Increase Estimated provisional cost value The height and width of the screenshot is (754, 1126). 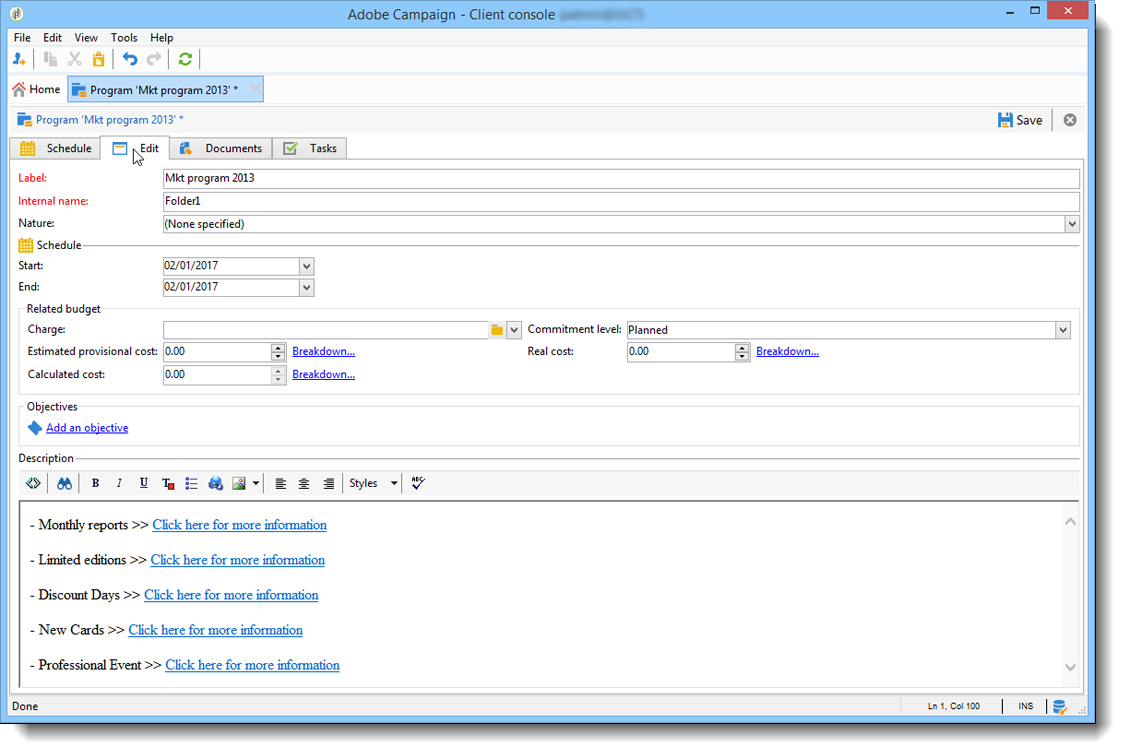click(278, 348)
